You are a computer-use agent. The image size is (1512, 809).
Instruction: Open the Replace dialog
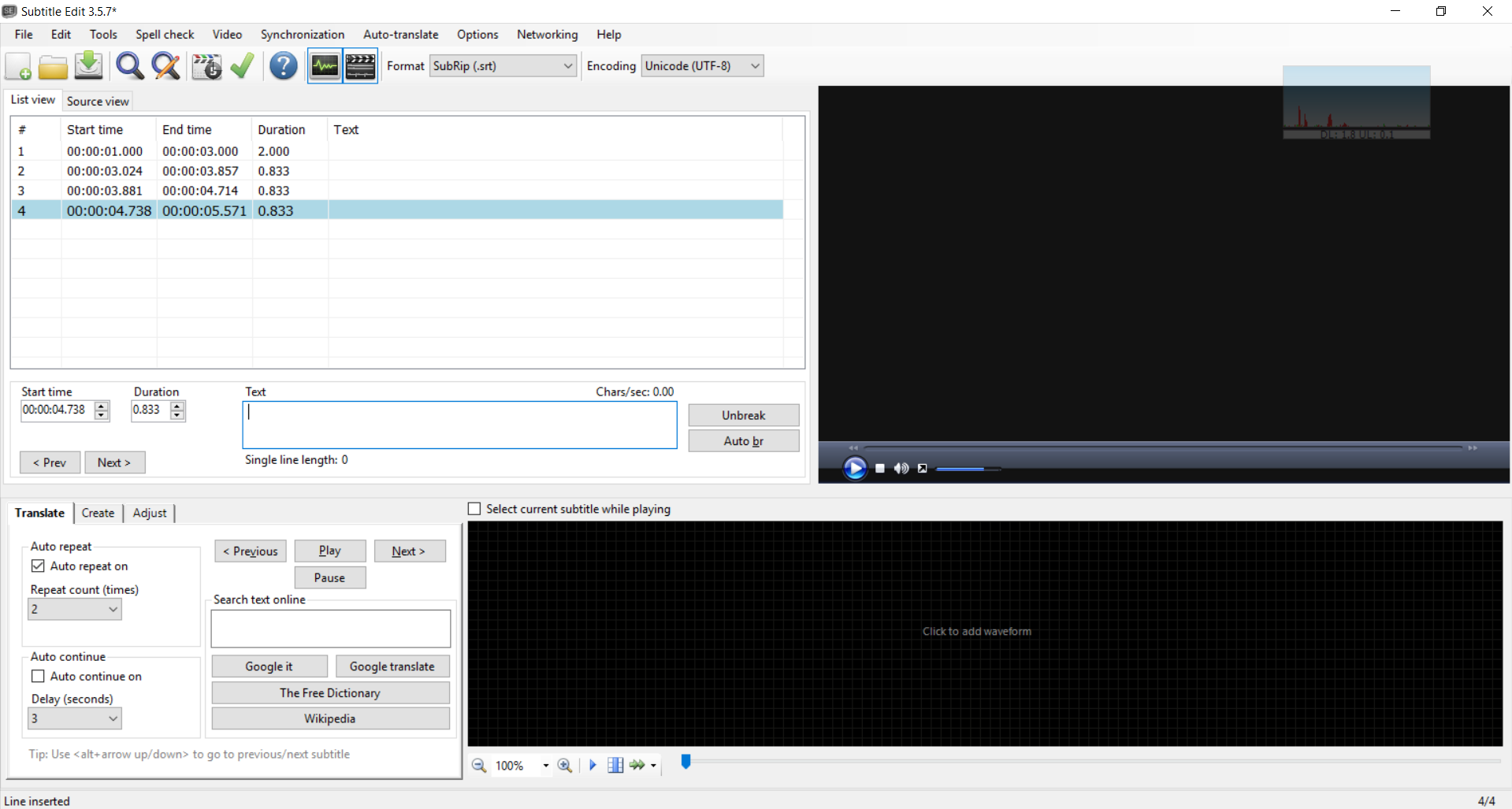click(x=165, y=66)
